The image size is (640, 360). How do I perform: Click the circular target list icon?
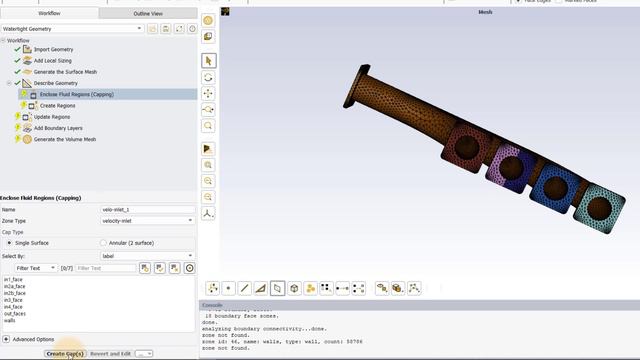click(189, 268)
